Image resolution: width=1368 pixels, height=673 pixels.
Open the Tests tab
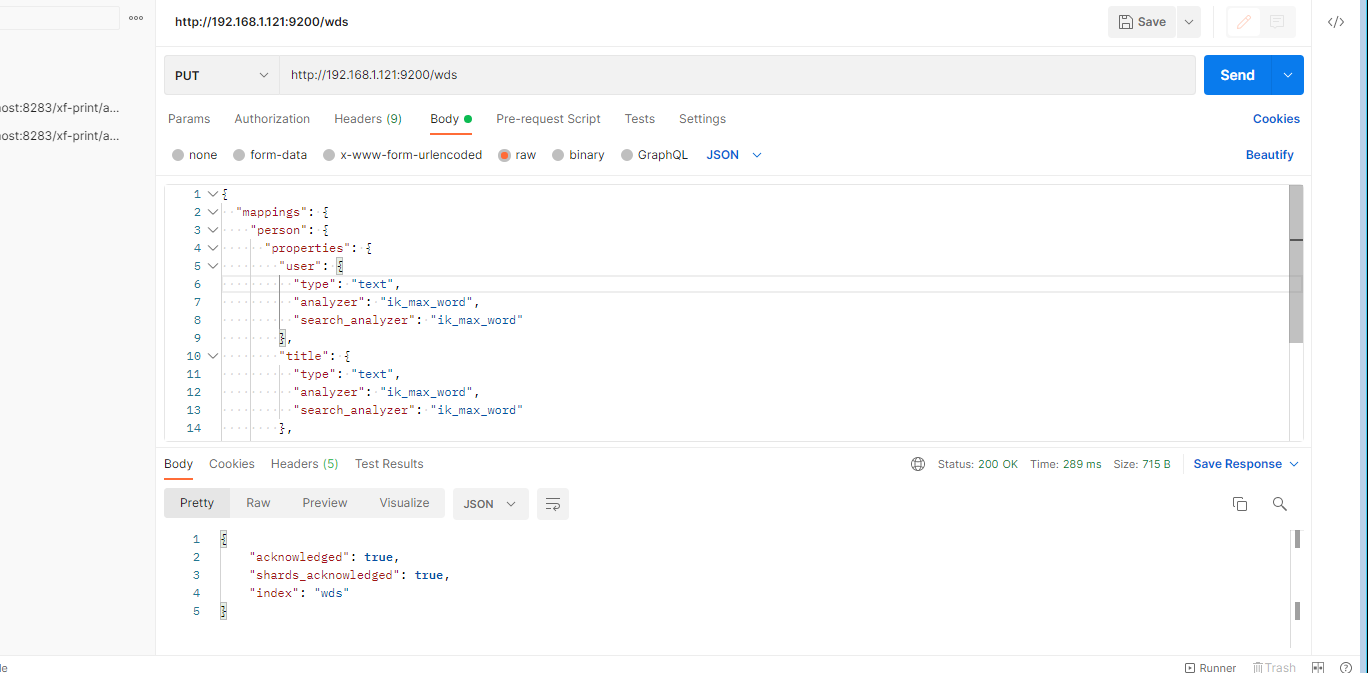pos(640,119)
